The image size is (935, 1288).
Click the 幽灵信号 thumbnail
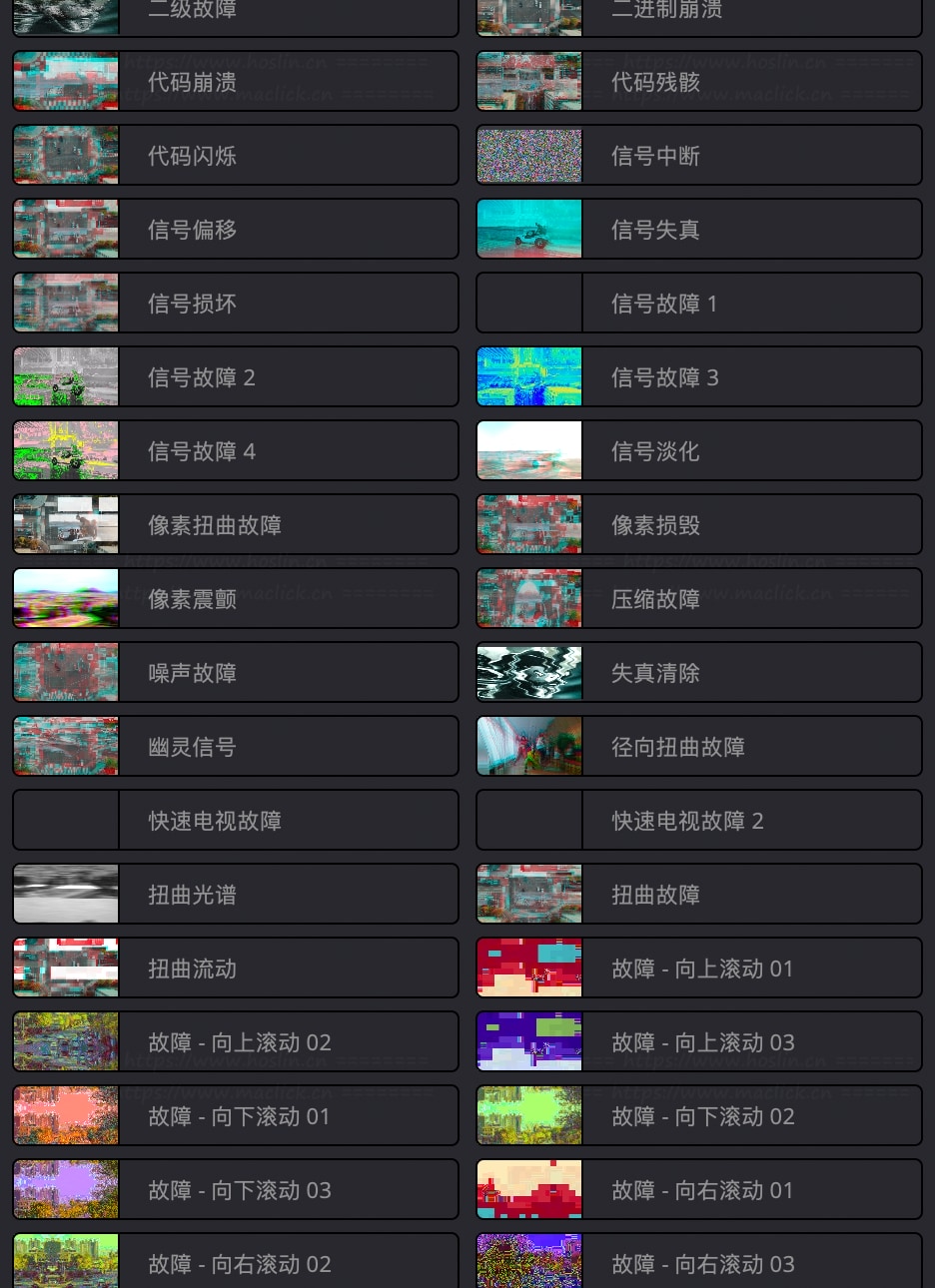[x=66, y=746]
